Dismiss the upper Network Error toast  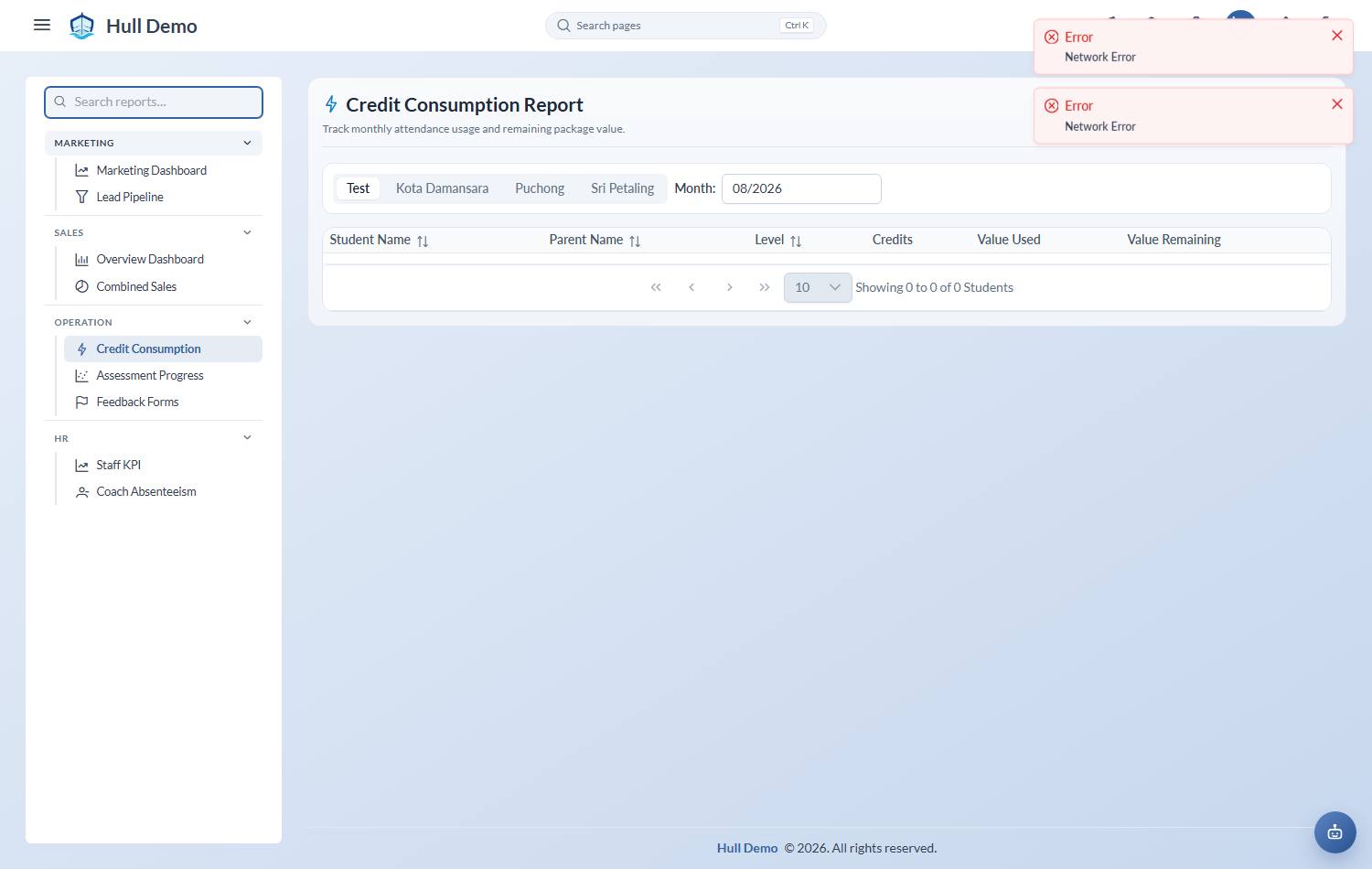[x=1337, y=36]
